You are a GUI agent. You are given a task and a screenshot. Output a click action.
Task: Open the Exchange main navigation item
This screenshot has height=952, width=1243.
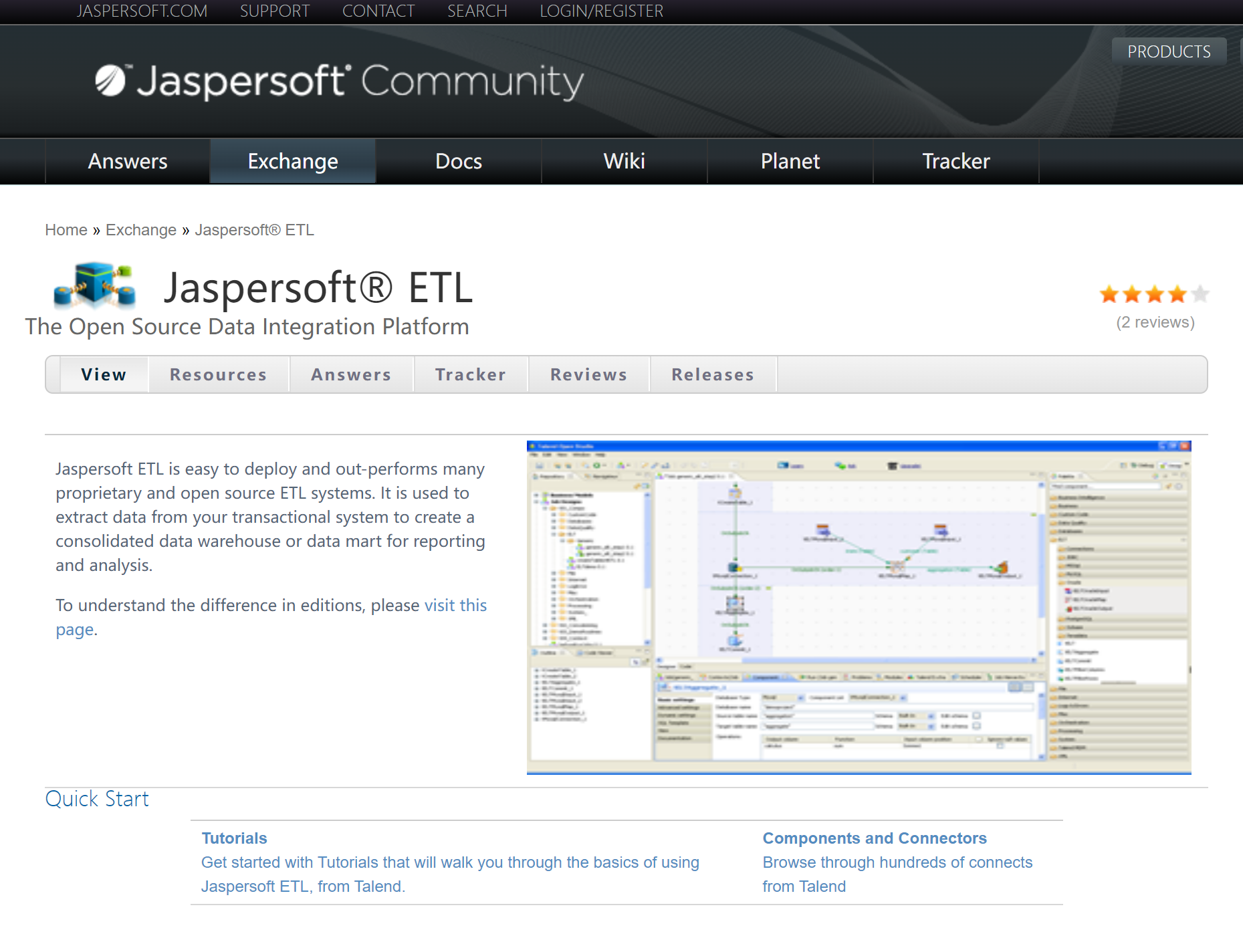293,161
